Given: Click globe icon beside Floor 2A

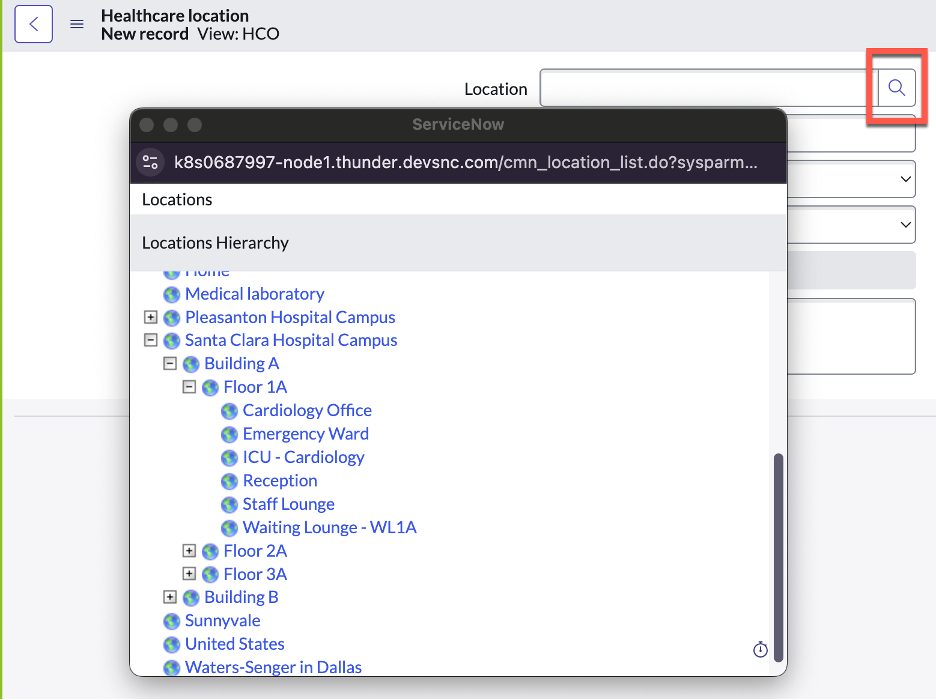Looking at the screenshot, I should point(210,551).
